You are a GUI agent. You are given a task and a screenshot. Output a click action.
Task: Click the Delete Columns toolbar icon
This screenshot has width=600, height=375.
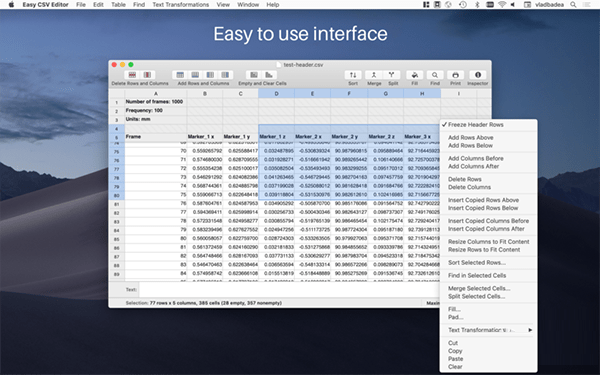point(147,75)
